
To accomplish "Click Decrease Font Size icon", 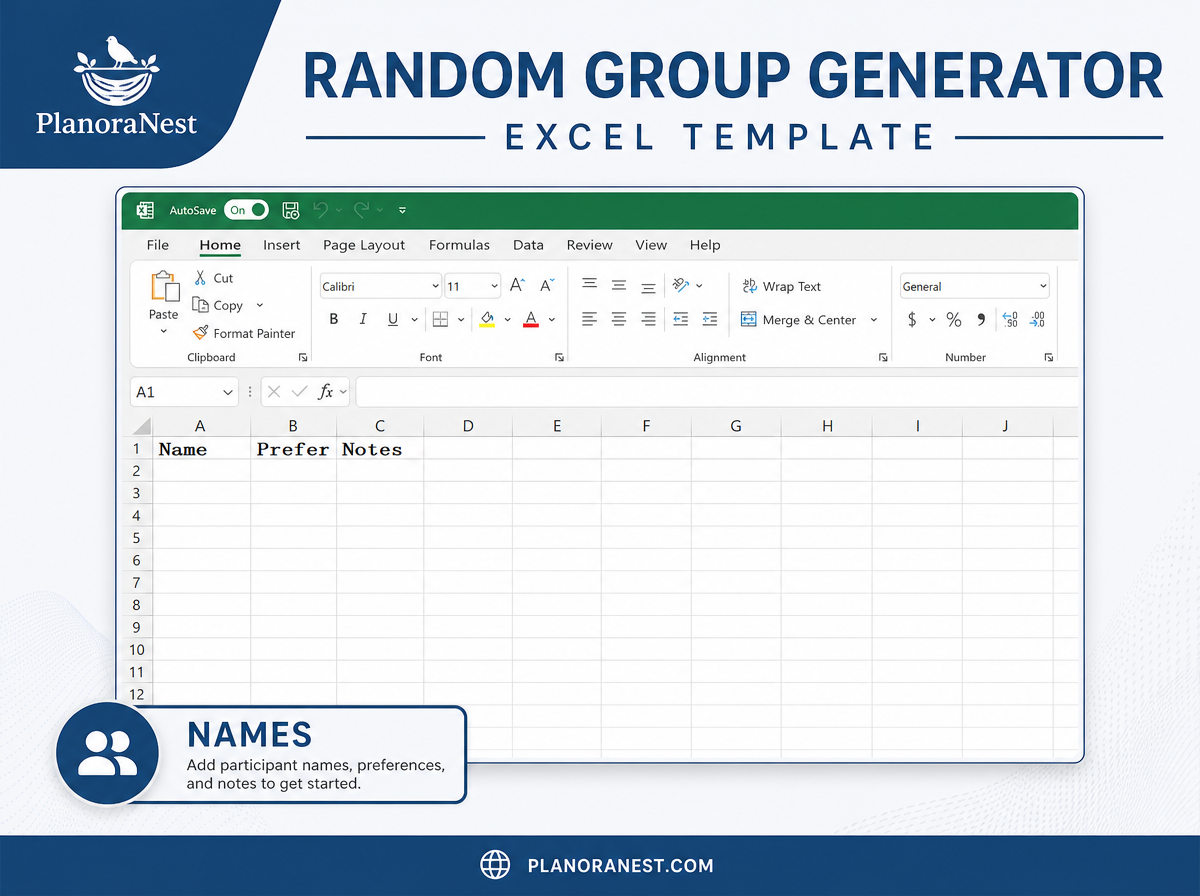I will [x=547, y=286].
